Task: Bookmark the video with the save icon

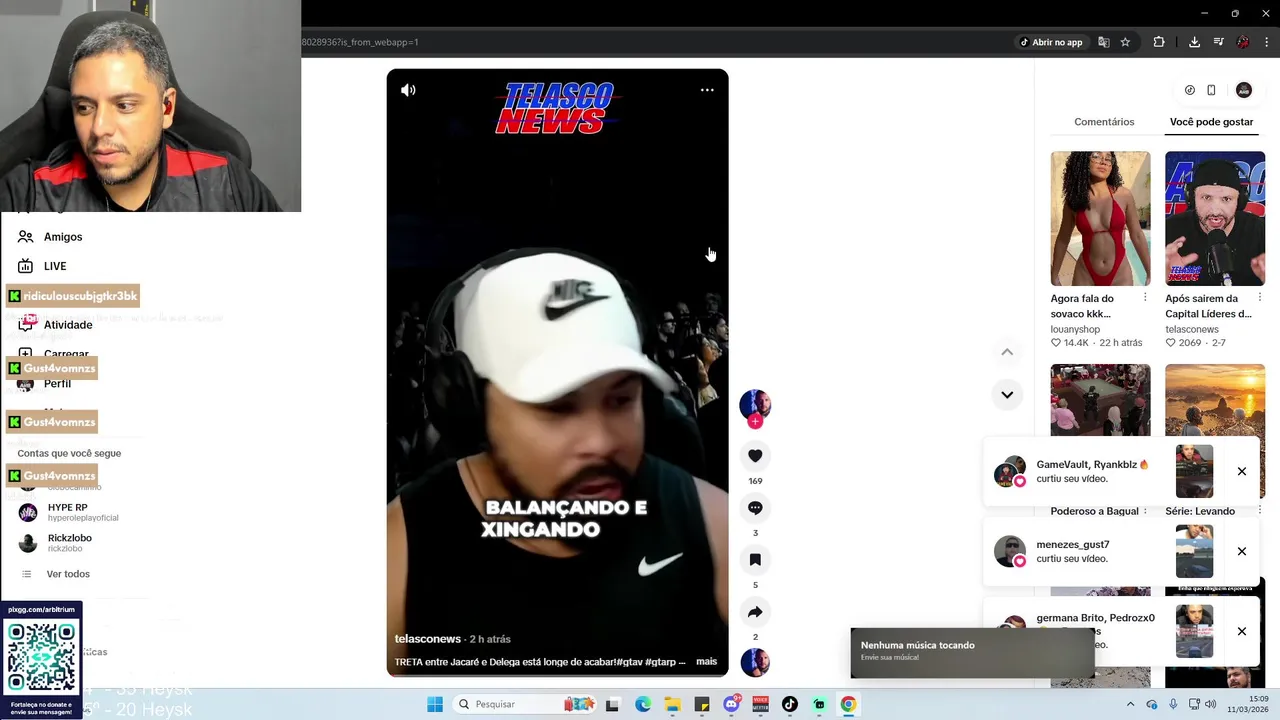Action: tap(755, 560)
